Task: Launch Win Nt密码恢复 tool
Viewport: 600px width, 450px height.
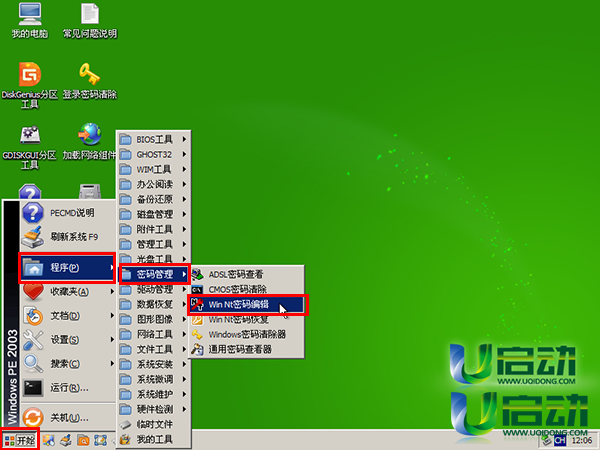Action: [247, 319]
